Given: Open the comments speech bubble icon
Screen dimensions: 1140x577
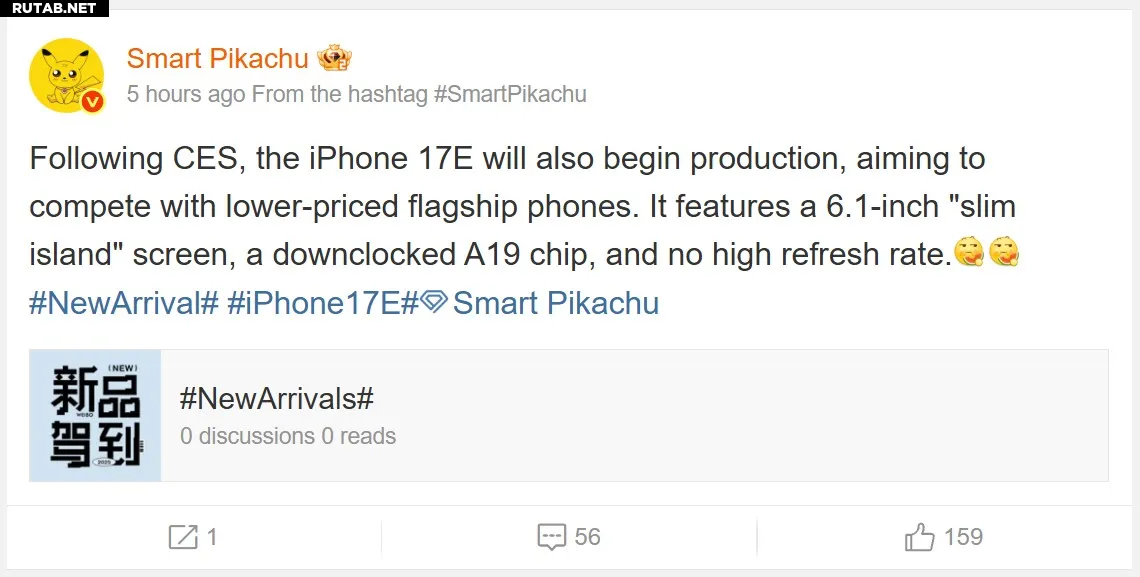Looking at the screenshot, I should point(552,537).
